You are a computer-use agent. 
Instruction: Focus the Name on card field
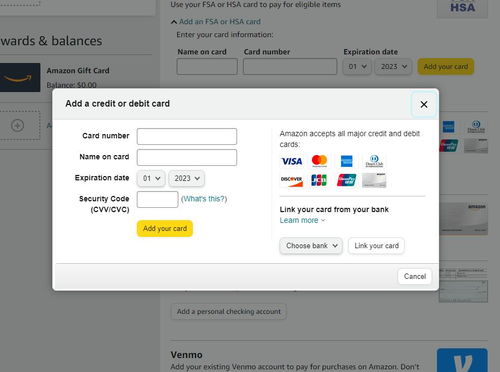click(x=187, y=157)
